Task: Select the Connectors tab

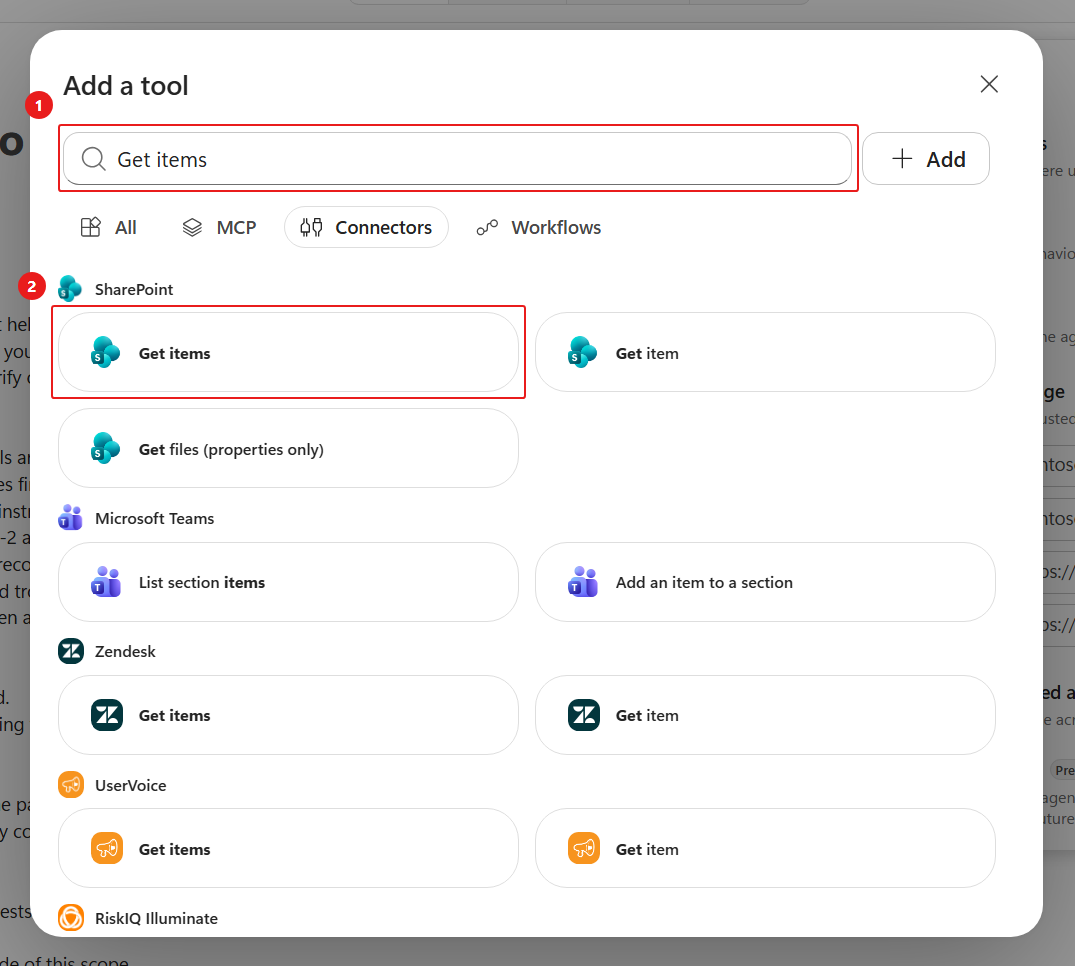Action: 366,227
